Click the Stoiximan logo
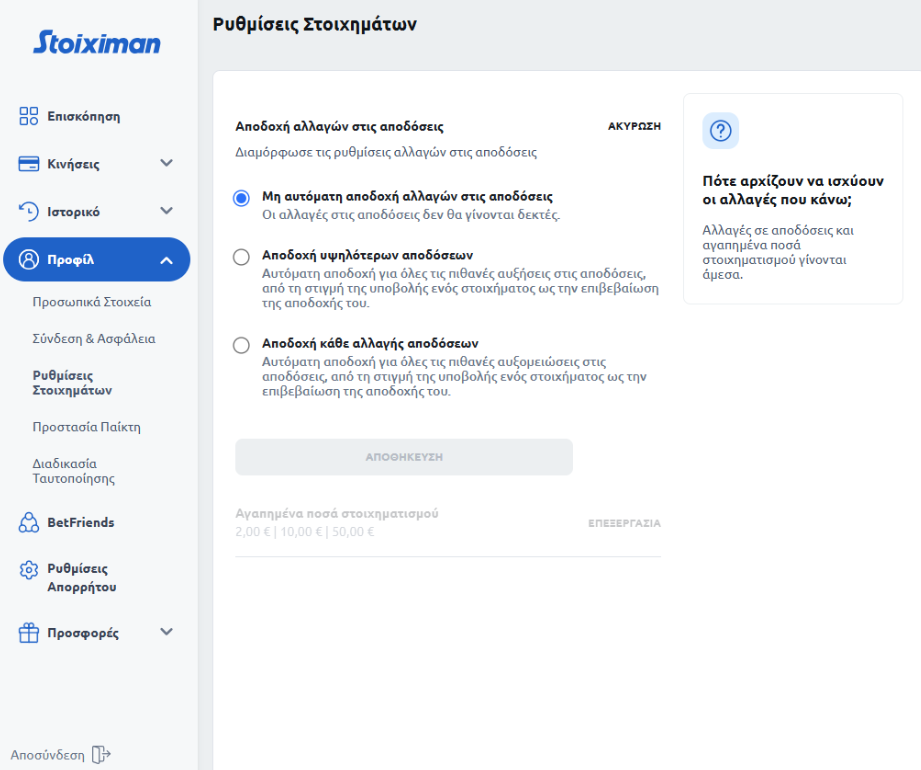 96,42
